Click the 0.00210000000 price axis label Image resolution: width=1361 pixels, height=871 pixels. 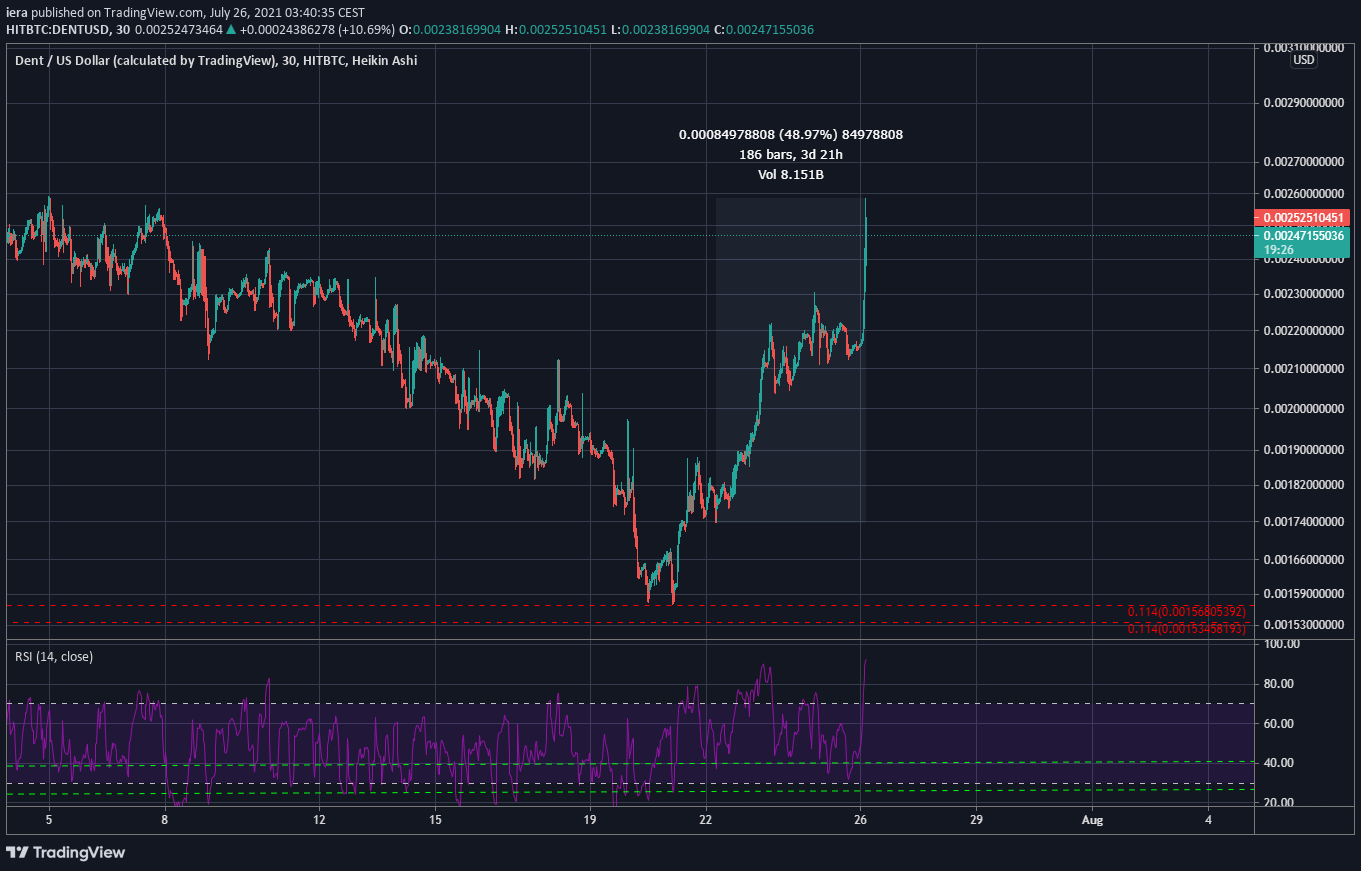pyautogui.click(x=1304, y=370)
